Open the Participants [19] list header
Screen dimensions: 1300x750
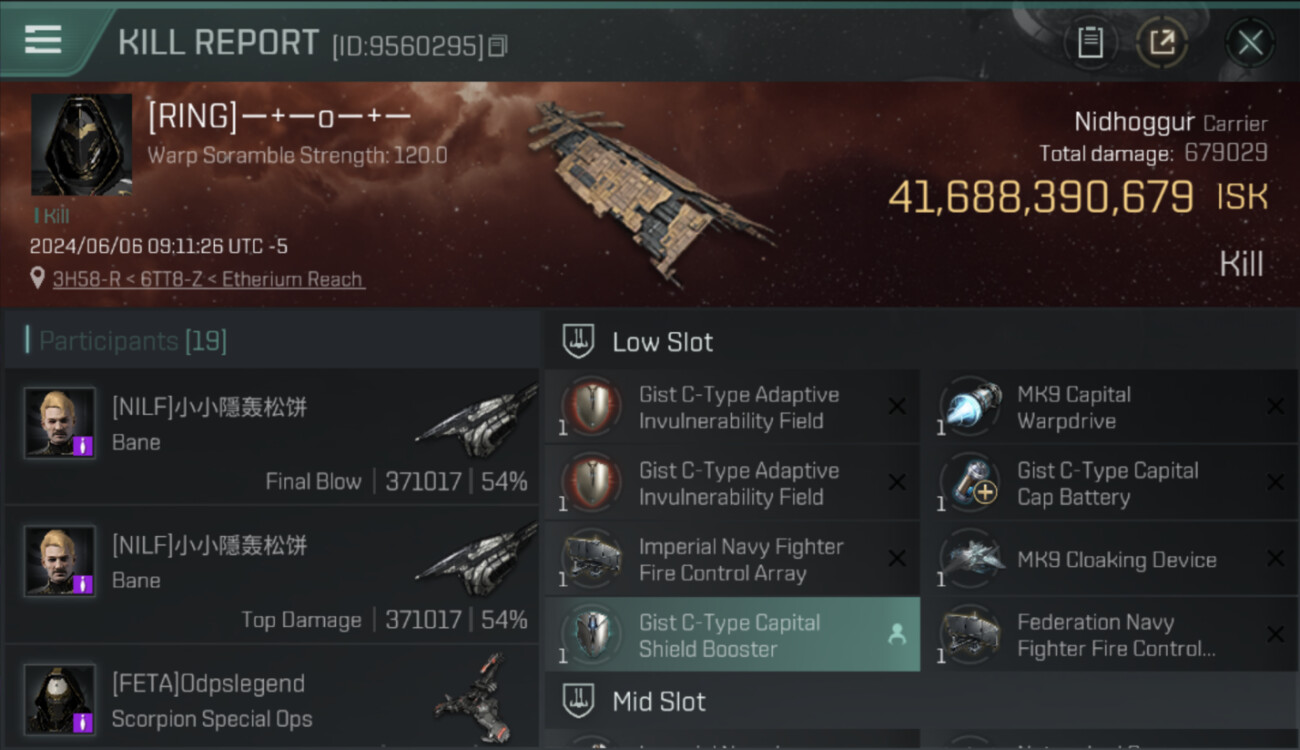click(133, 341)
